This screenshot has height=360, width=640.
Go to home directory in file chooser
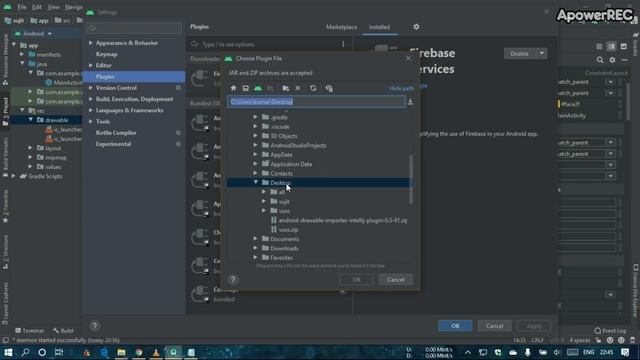[233, 88]
